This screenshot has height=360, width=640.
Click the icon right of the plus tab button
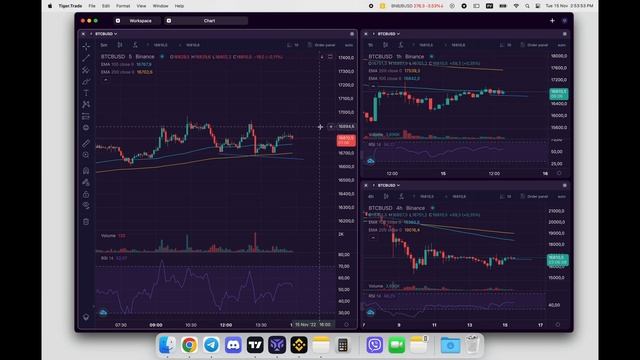point(565,20)
